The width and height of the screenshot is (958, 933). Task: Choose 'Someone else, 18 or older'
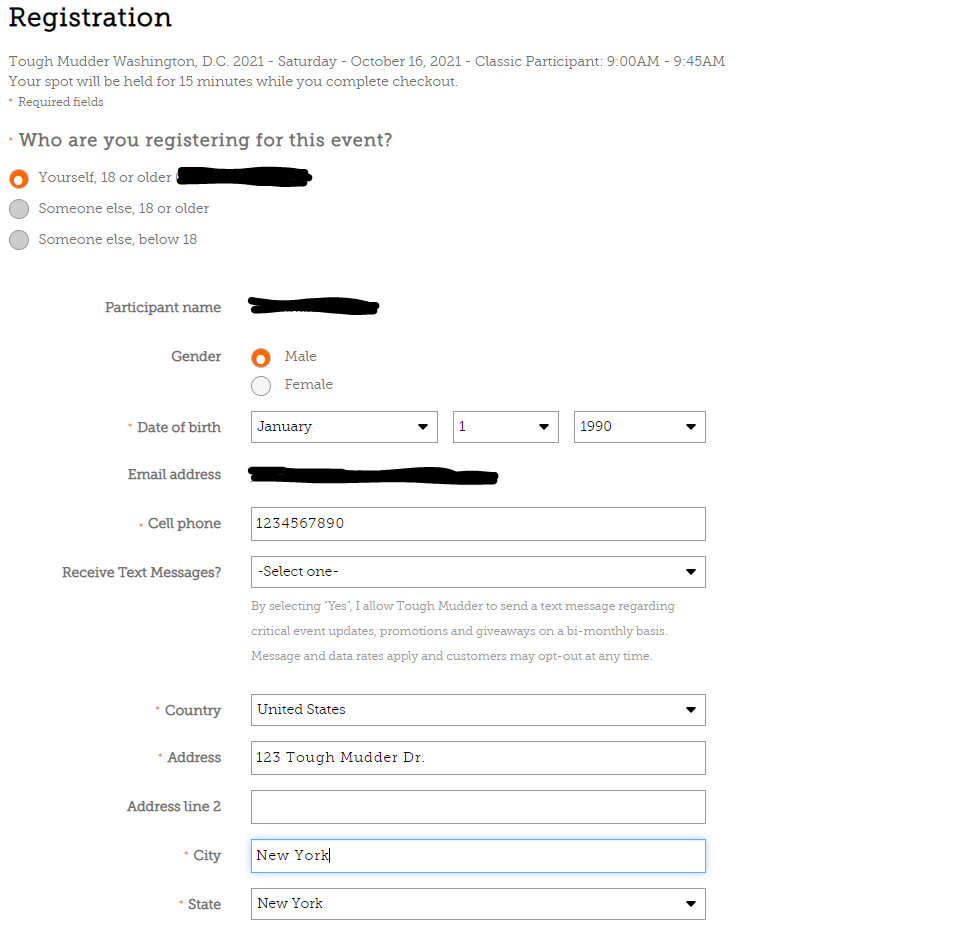point(19,209)
